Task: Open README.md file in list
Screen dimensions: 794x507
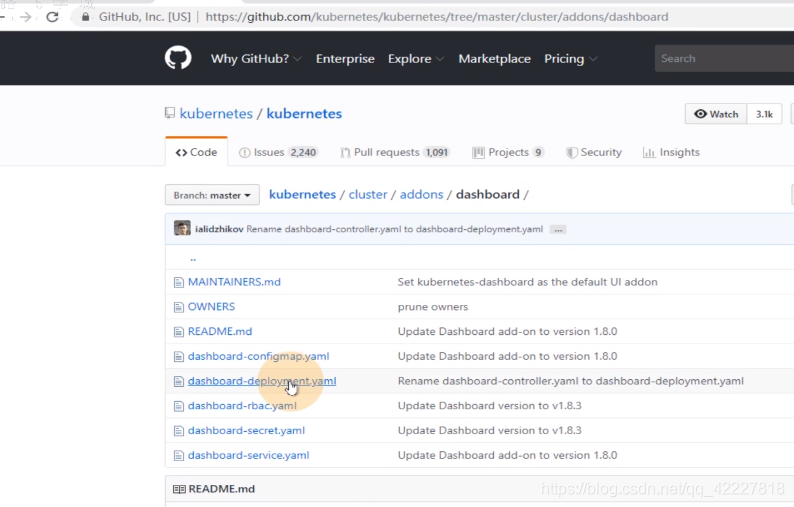Action: pos(220,331)
